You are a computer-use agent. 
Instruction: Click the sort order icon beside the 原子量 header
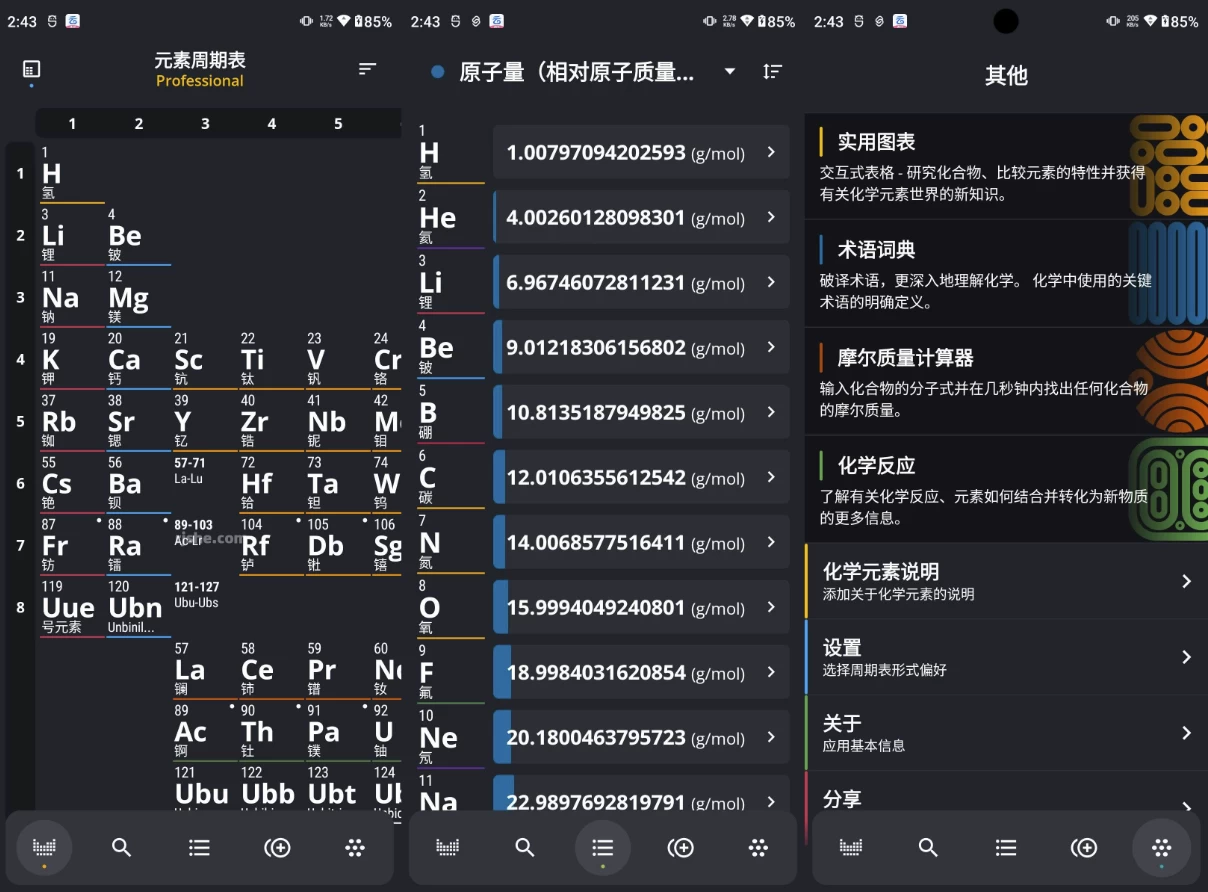pyautogui.click(x=772, y=71)
